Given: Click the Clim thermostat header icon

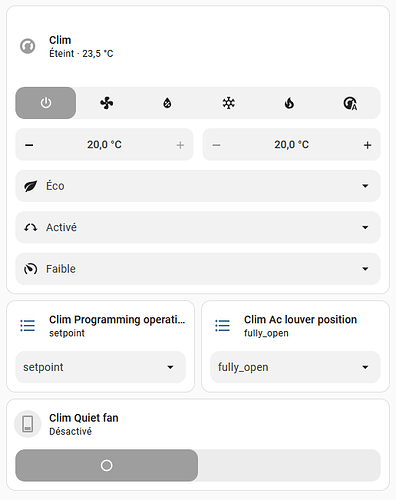Looking at the screenshot, I should [28, 46].
